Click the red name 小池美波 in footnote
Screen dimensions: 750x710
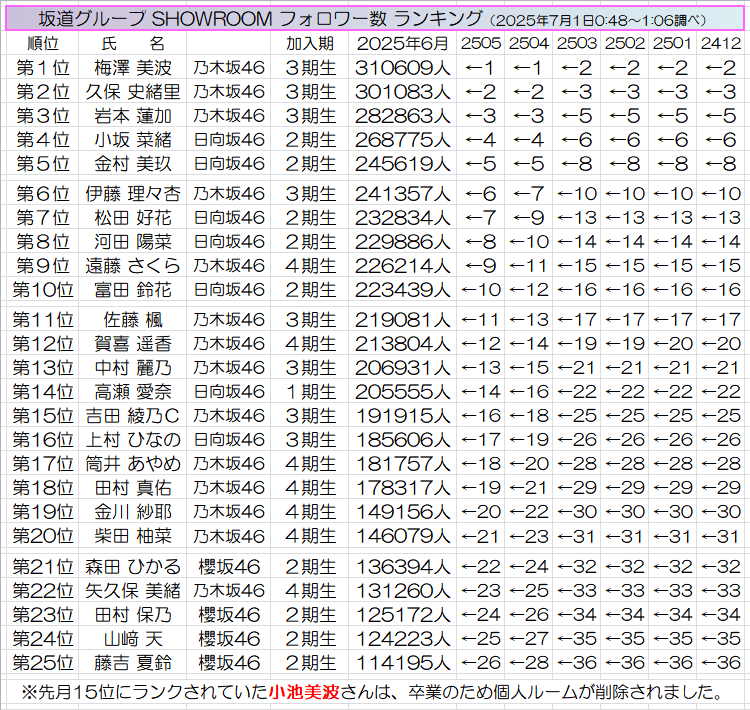304,691
